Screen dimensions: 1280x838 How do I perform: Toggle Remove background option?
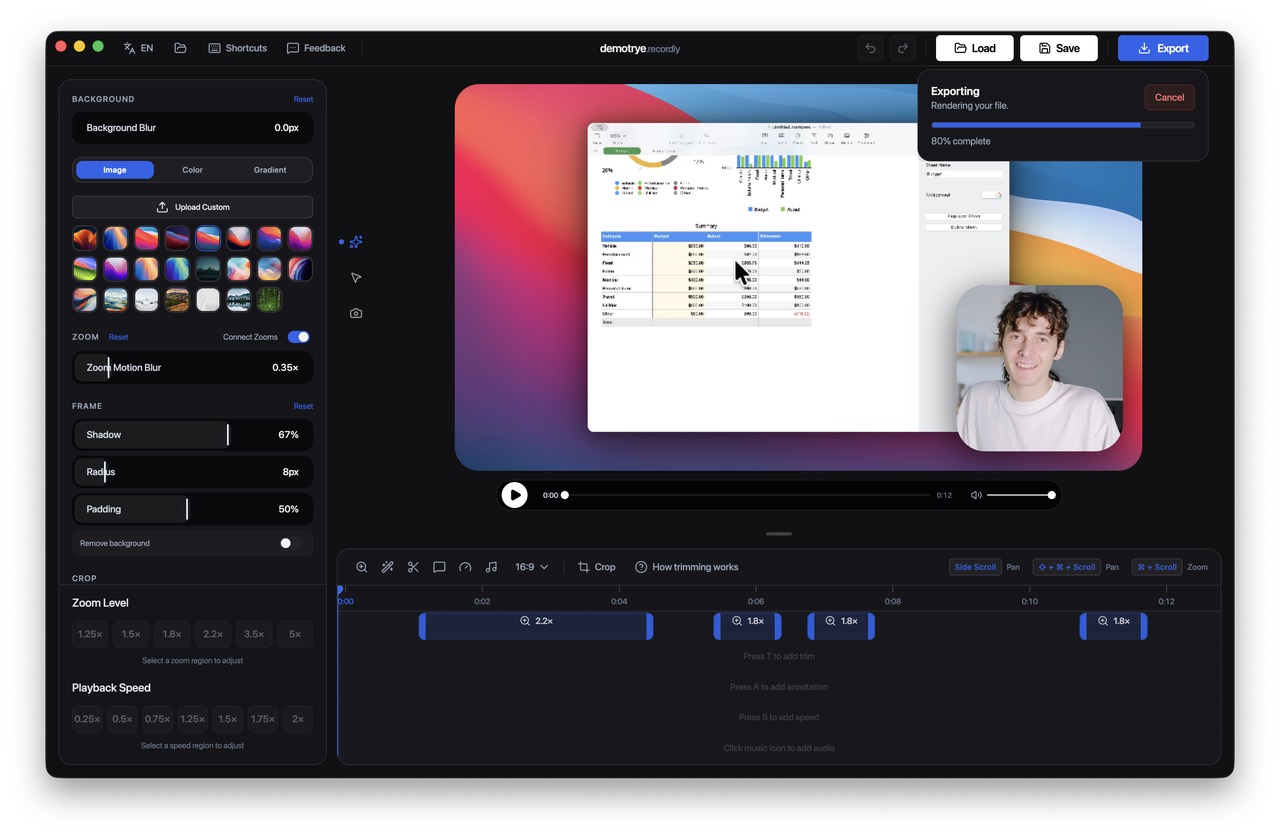click(285, 543)
